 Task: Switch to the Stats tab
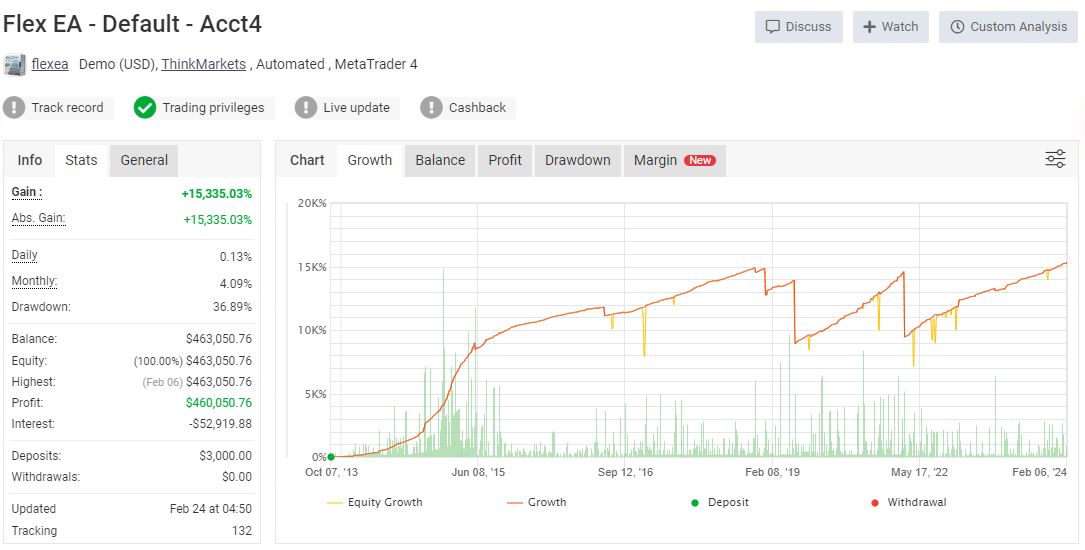(x=81, y=160)
